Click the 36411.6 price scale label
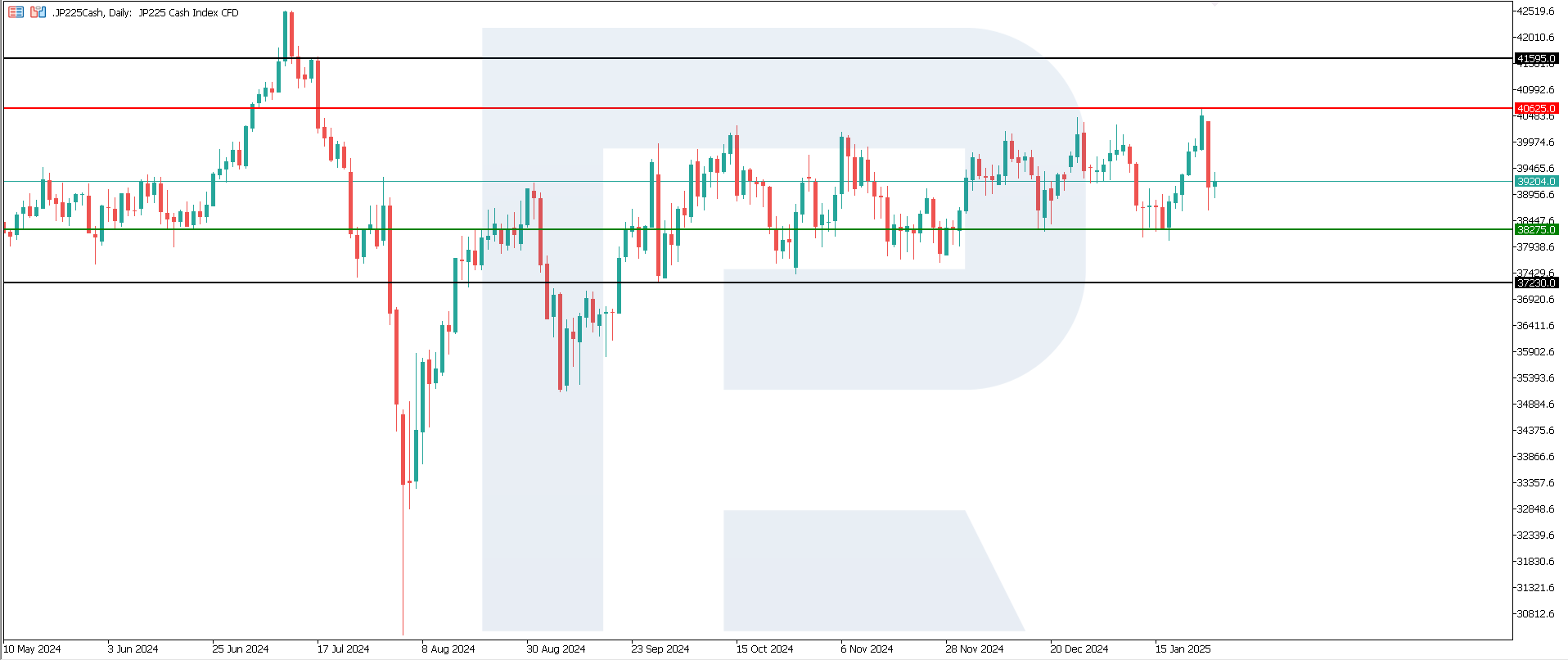 [1535, 326]
